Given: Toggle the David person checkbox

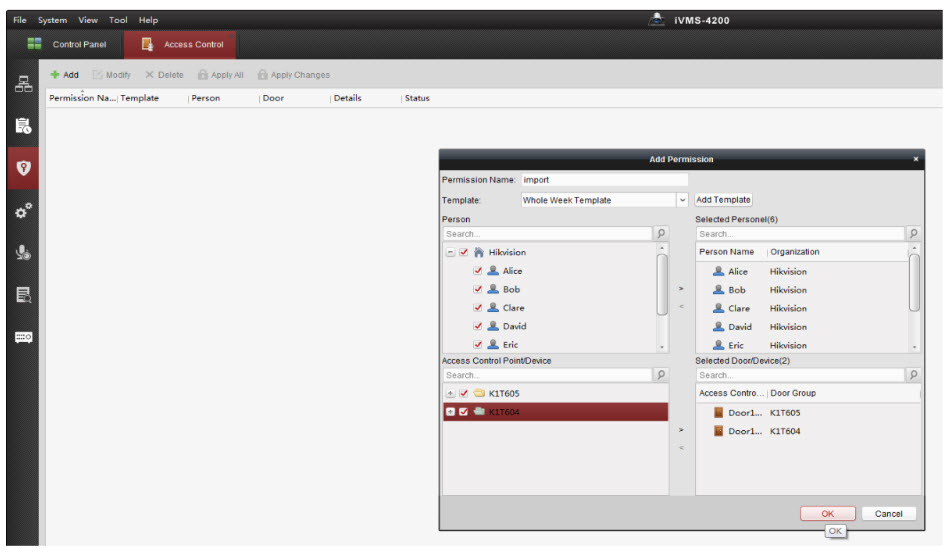Looking at the screenshot, I should tap(478, 326).
